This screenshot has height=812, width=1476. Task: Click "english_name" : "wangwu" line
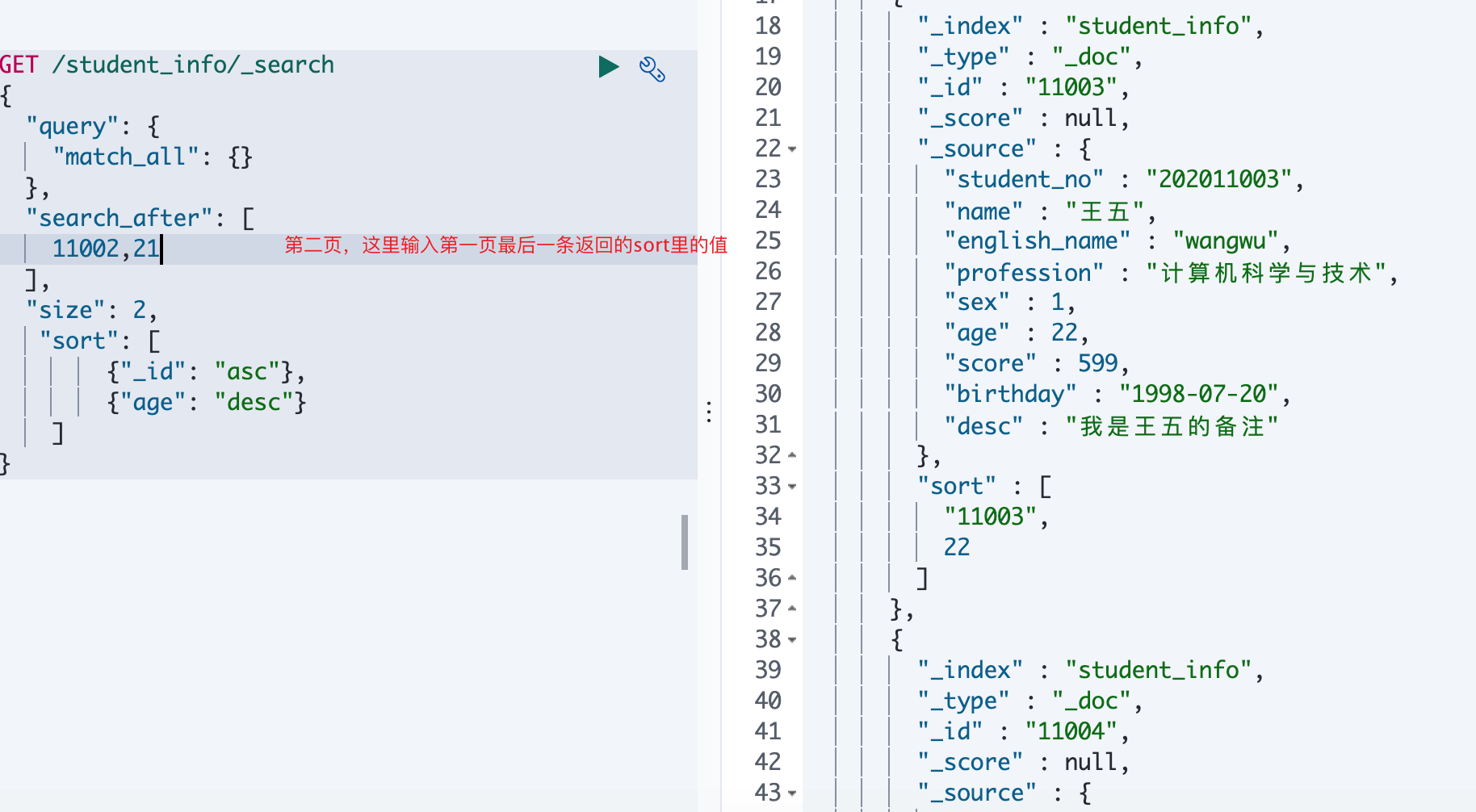pyautogui.click(x=1117, y=241)
